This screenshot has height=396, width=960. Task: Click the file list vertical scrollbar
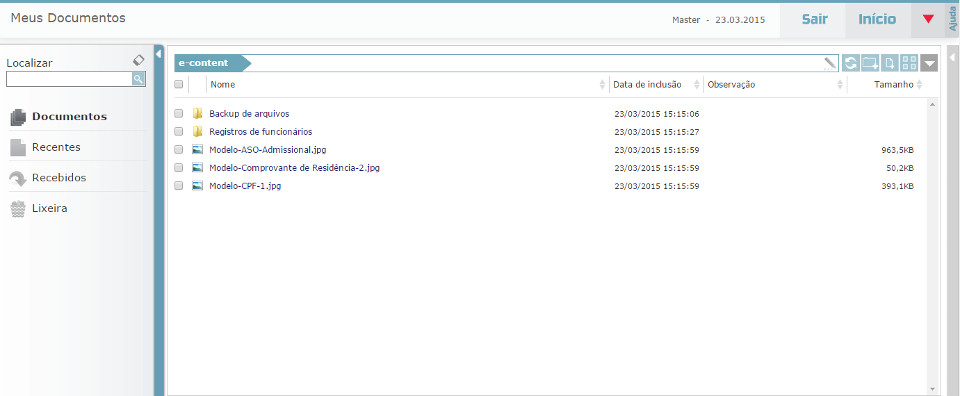(x=932, y=247)
